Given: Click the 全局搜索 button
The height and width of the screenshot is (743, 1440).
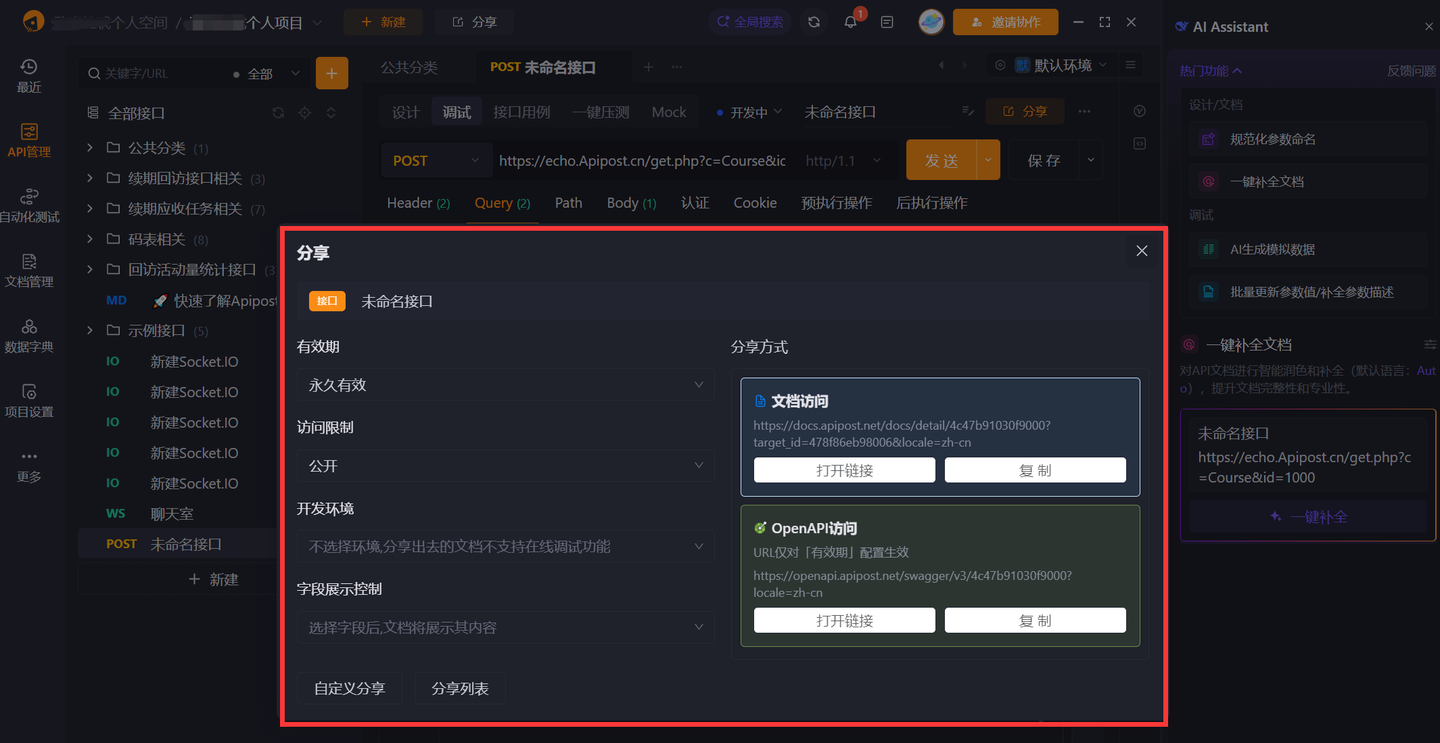Looking at the screenshot, I should click(749, 22).
